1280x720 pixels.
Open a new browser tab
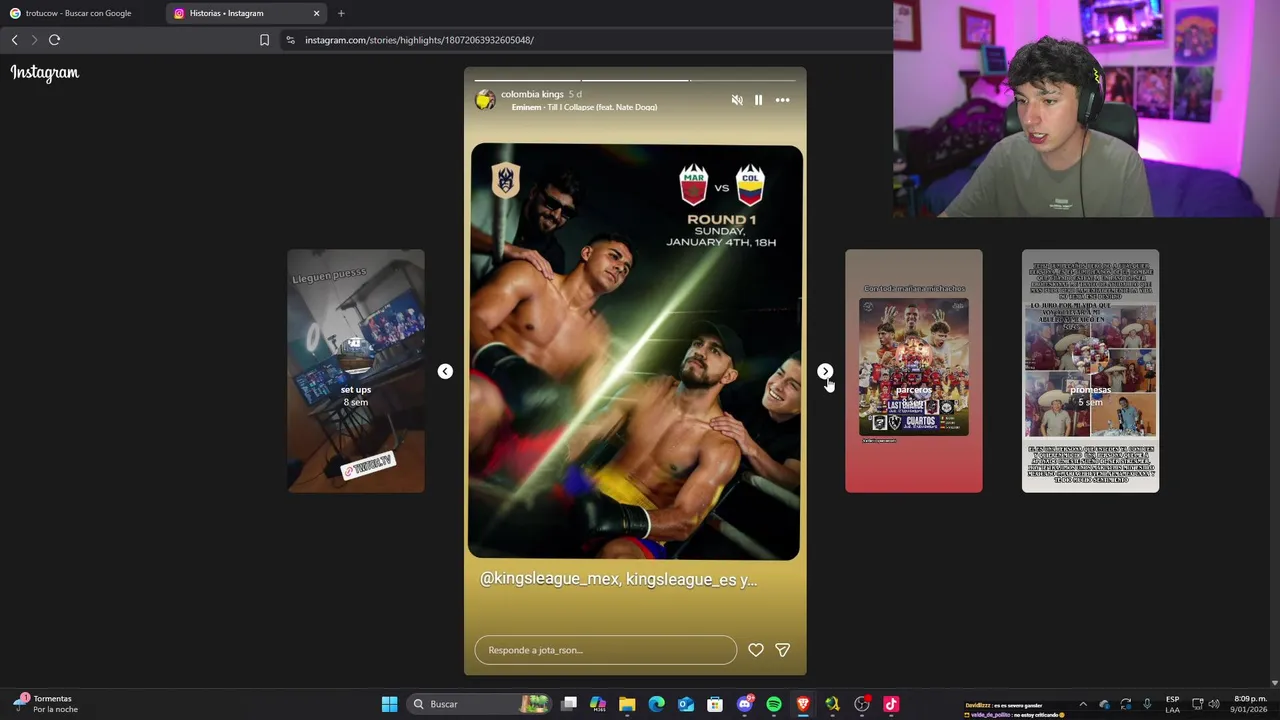[x=341, y=13]
